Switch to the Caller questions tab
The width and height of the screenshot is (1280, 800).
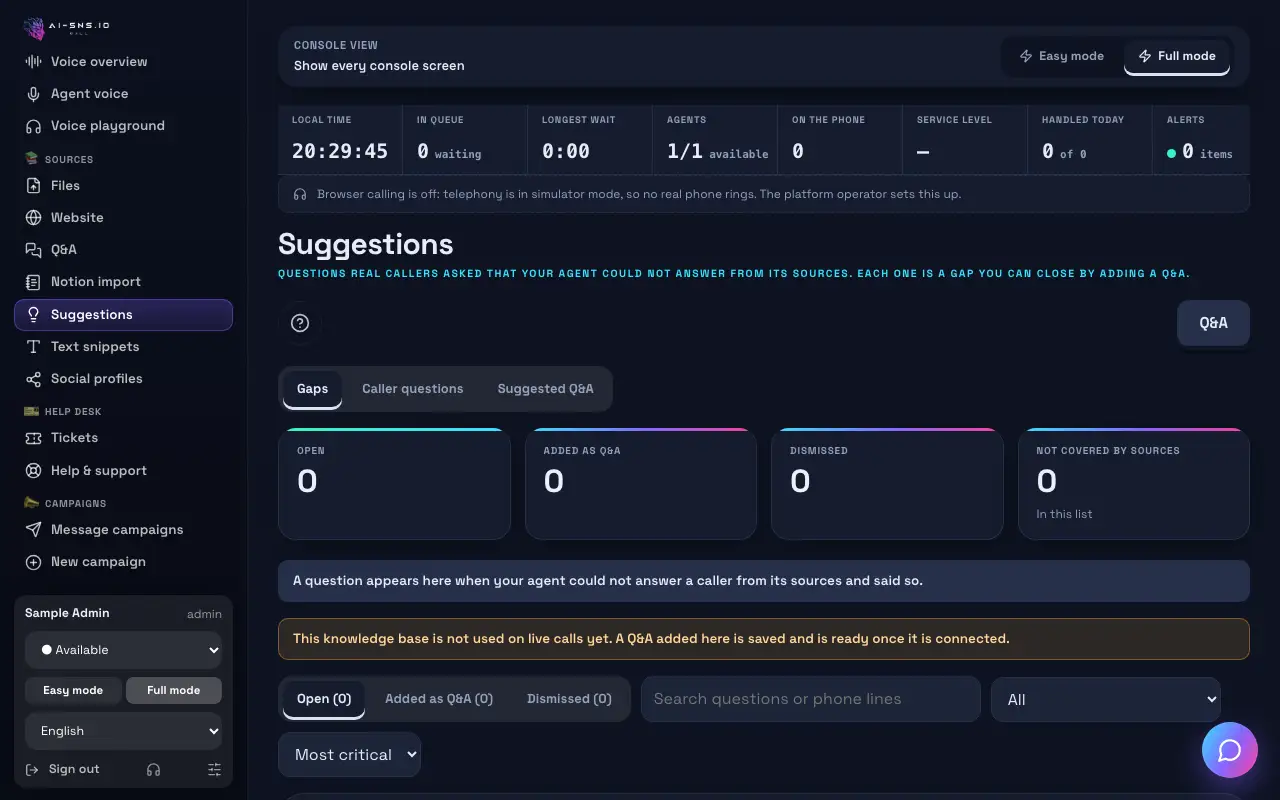click(x=413, y=389)
